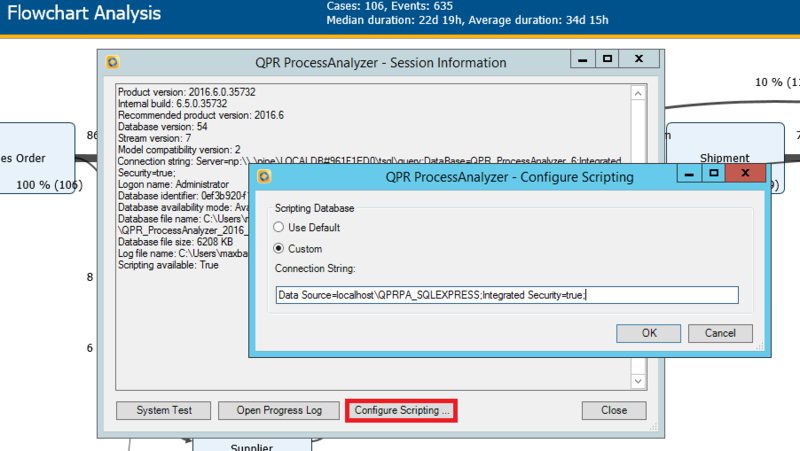The height and width of the screenshot is (451, 800).
Task: Click 'Database version: 54' line
Action: coord(163,127)
